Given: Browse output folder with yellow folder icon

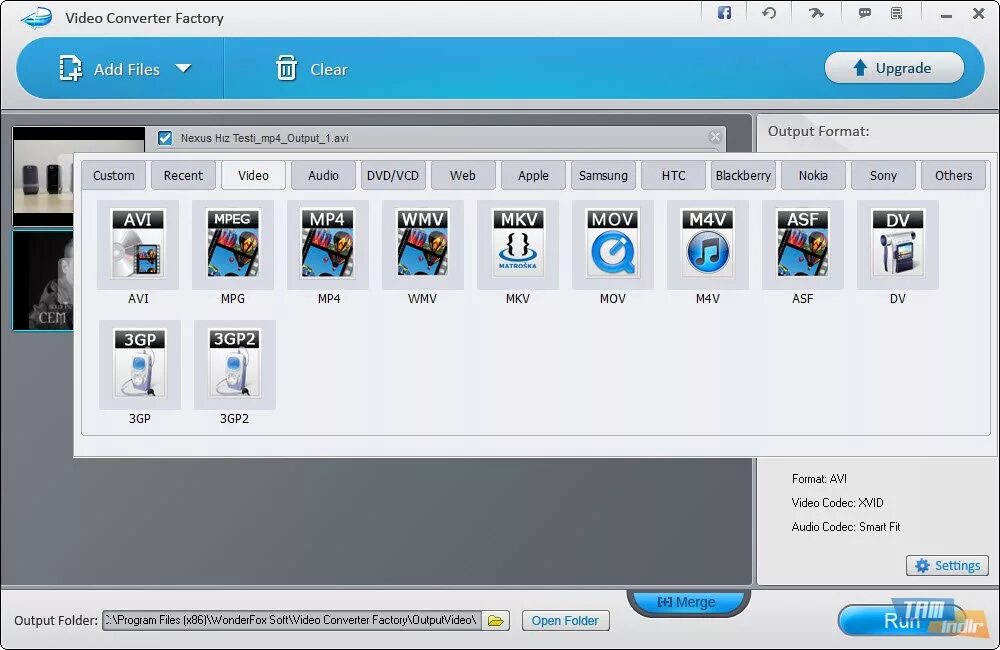Looking at the screenshot, I should [x=496, y=621].
